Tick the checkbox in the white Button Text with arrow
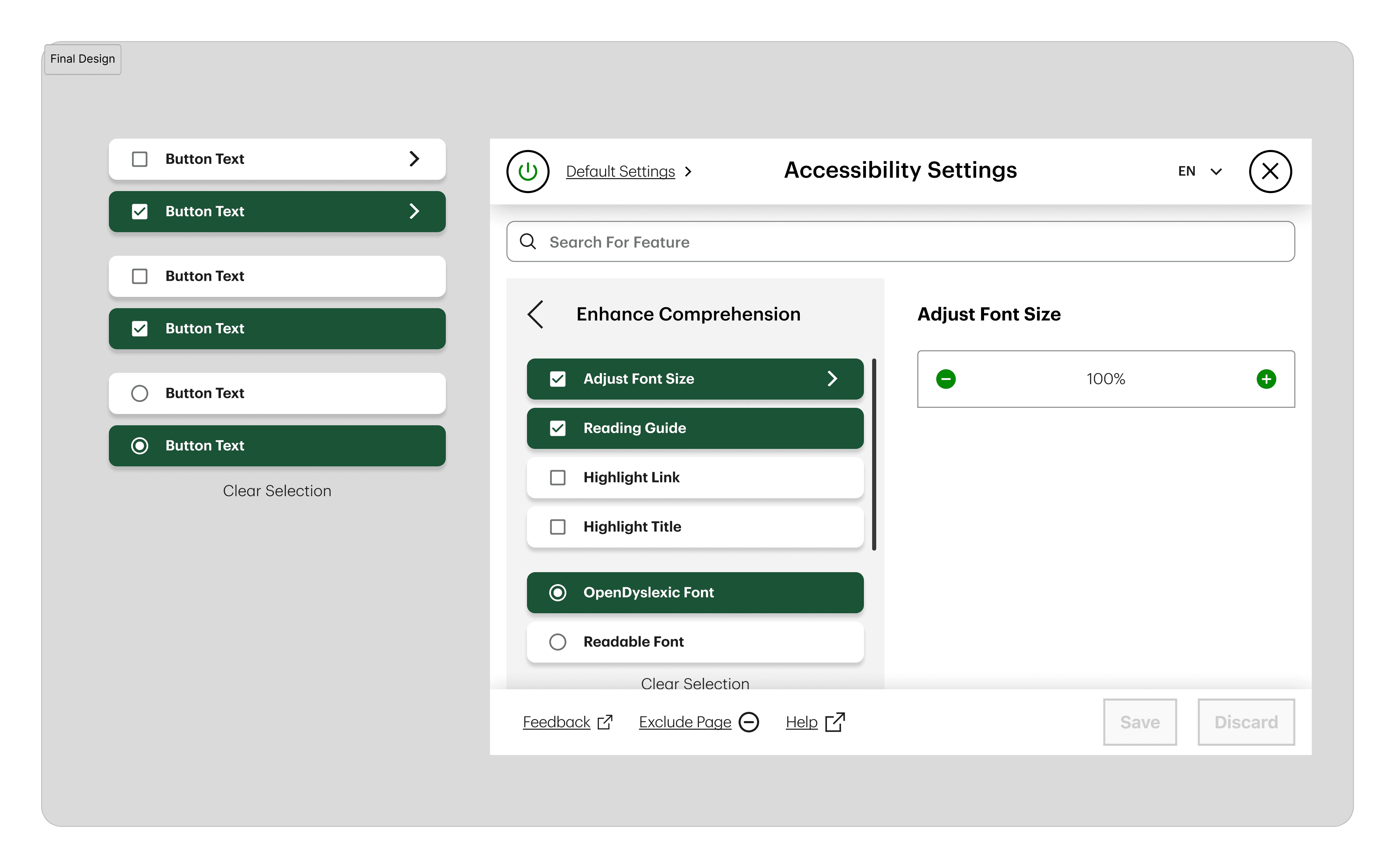Image resolution: width=1395 pixels, height=868 pixels. 139,159
